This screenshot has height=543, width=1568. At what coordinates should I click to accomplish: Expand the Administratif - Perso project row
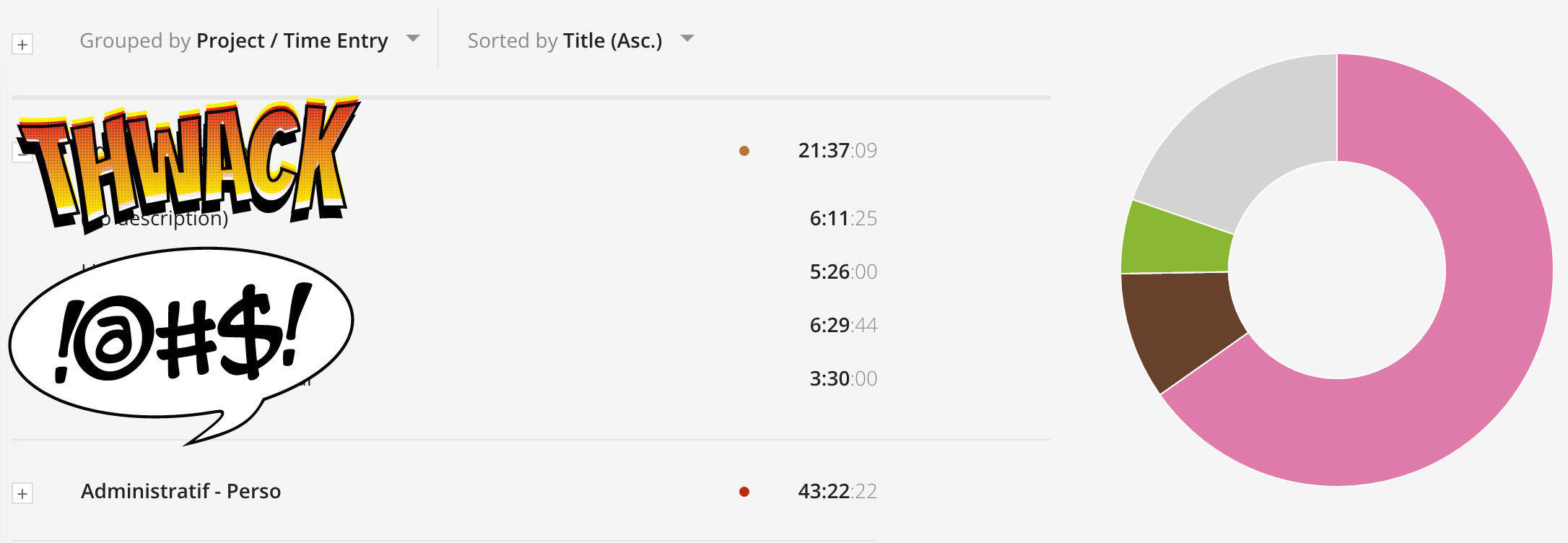tap(22, 494)
